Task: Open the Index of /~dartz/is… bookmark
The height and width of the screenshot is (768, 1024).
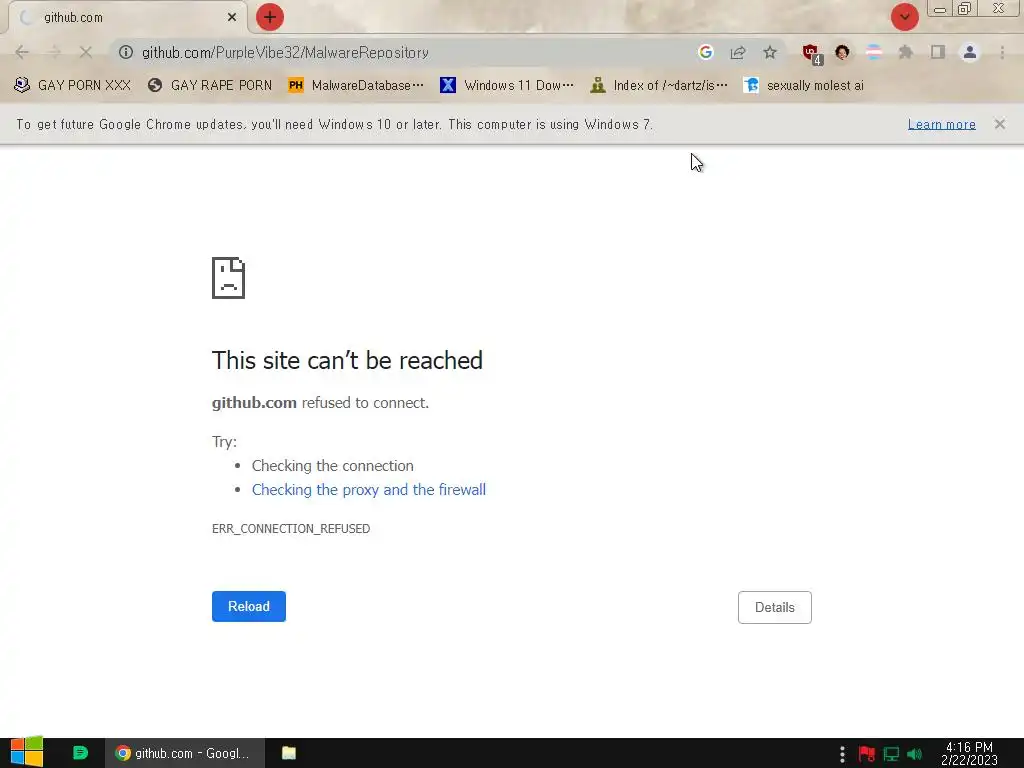Action: 659,86
